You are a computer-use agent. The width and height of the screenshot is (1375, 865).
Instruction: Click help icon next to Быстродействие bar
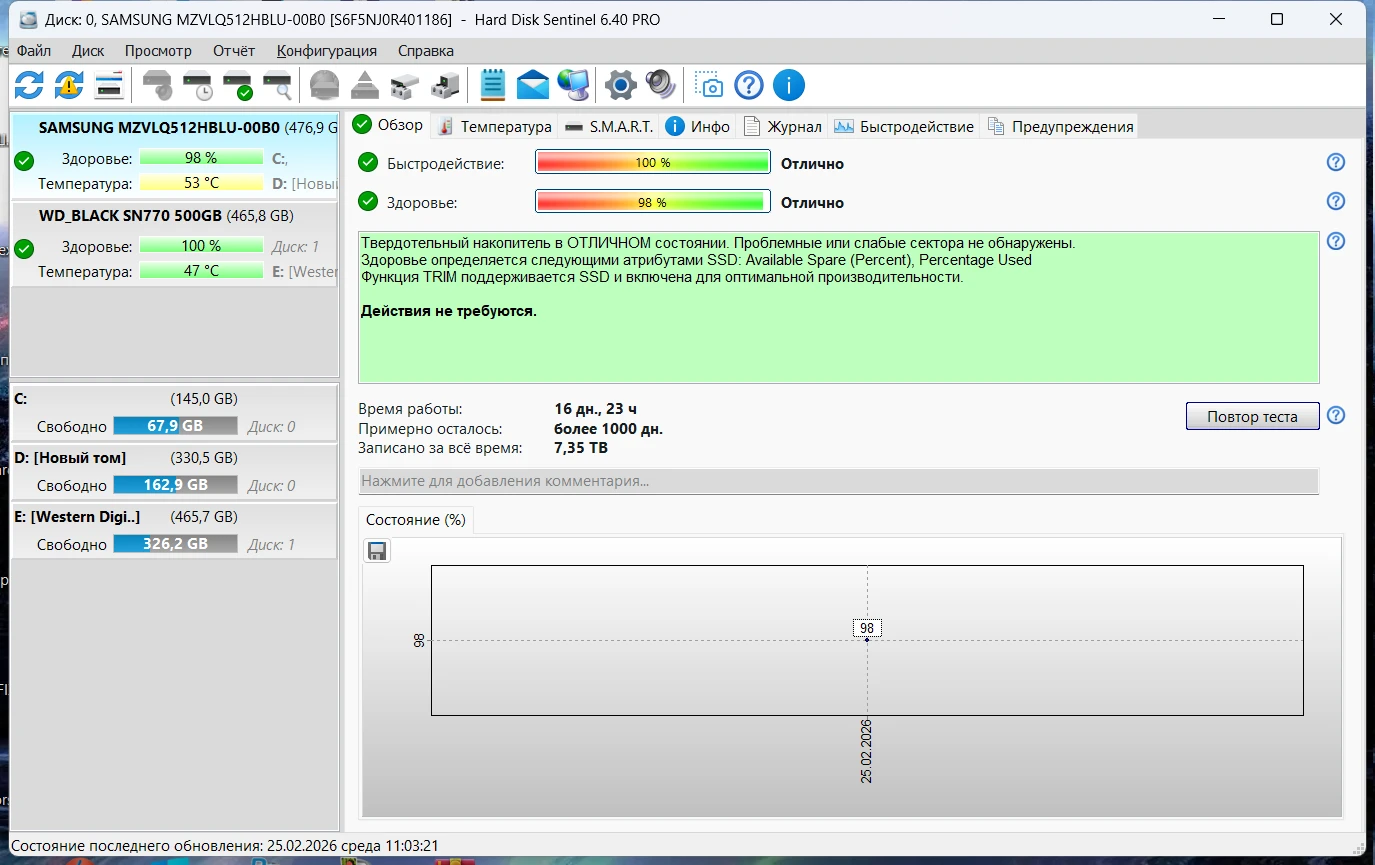[x=1335, y=163]
